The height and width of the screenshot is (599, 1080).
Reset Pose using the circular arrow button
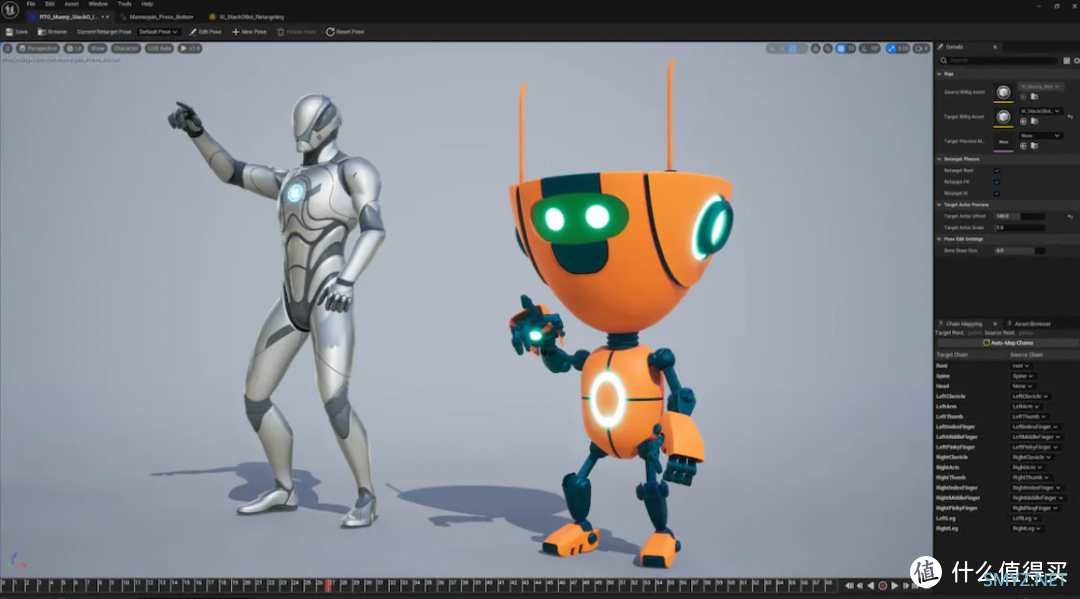tap(345, 32)
